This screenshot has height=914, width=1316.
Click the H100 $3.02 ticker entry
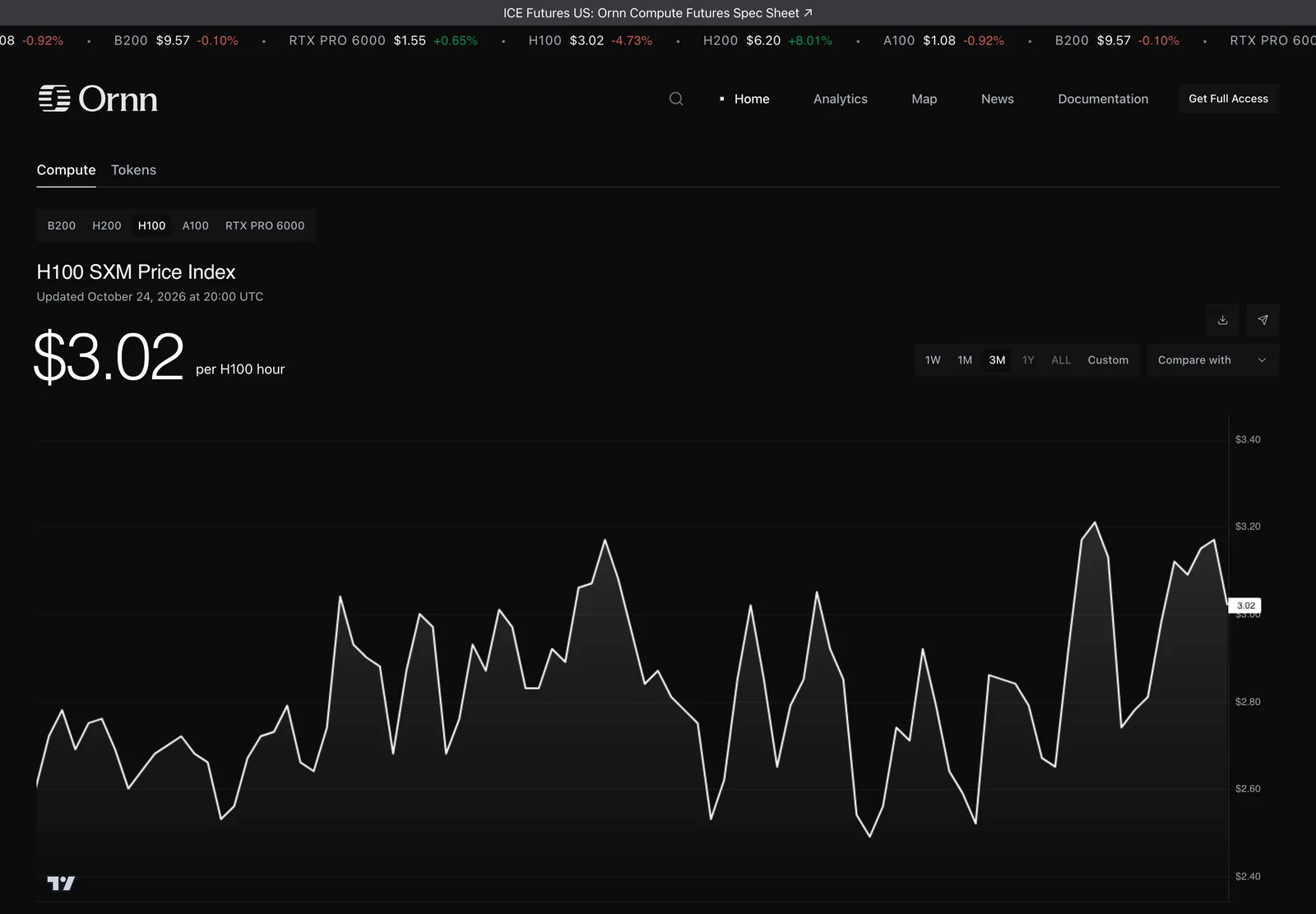tap(591, 40)
